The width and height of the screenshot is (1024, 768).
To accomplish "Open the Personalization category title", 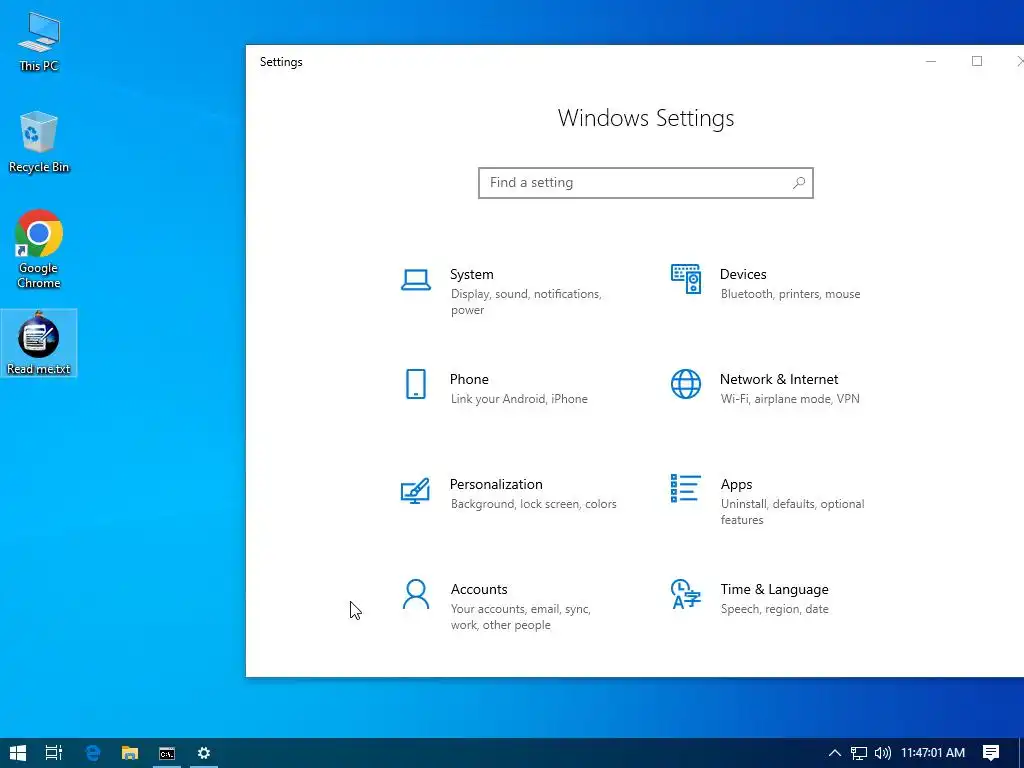I will pos(496,485).
